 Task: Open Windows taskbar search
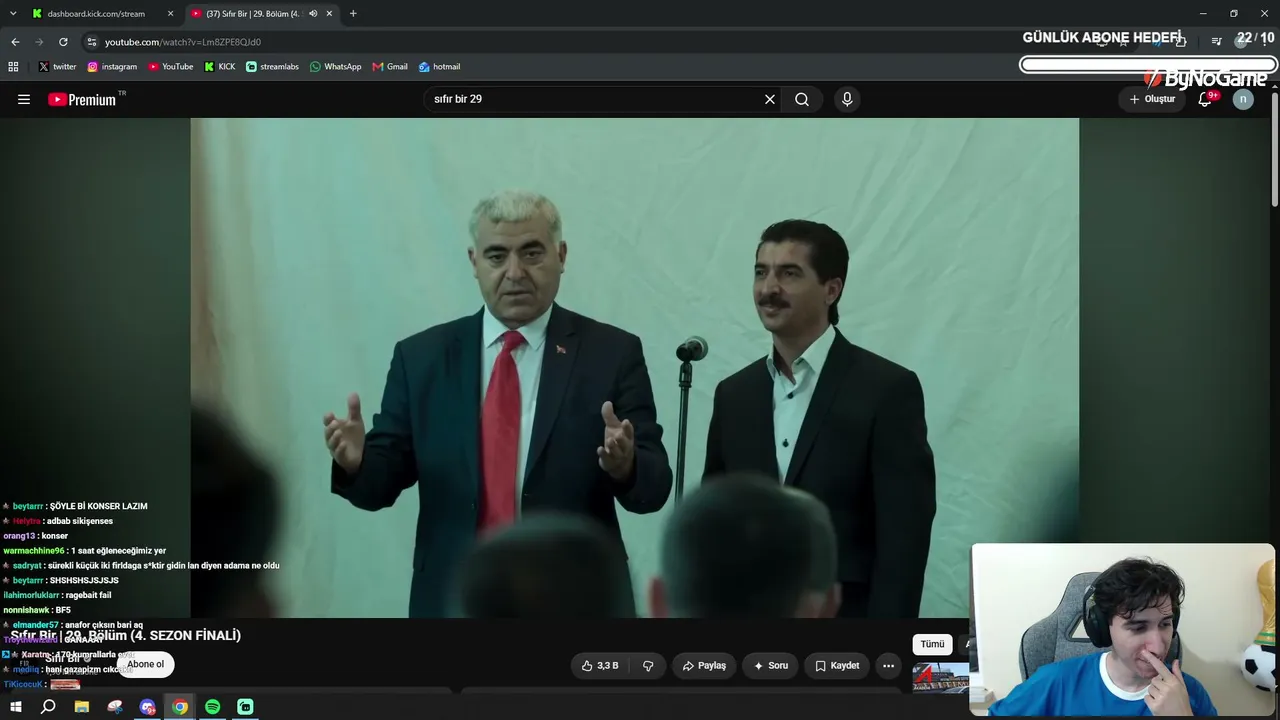[48, 707]
